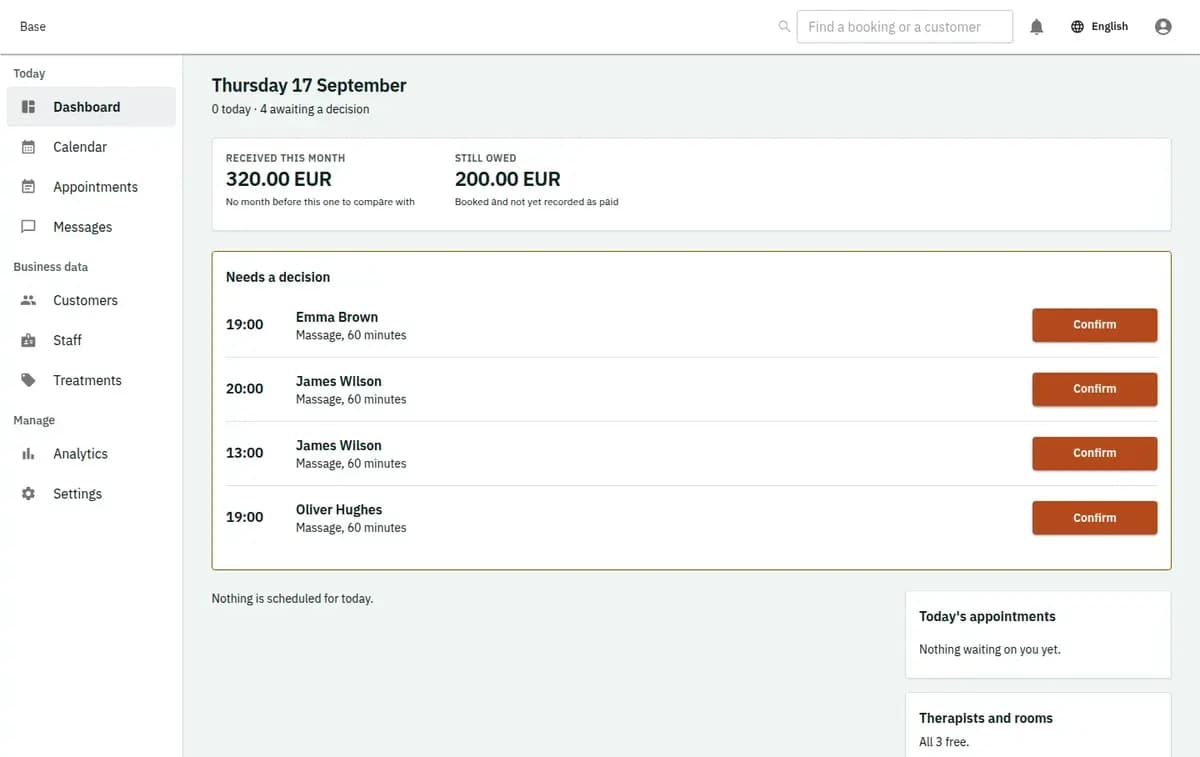Click the Thursday 17 September heading
This screenshot has width=1200, height=757.
(309, 85)
